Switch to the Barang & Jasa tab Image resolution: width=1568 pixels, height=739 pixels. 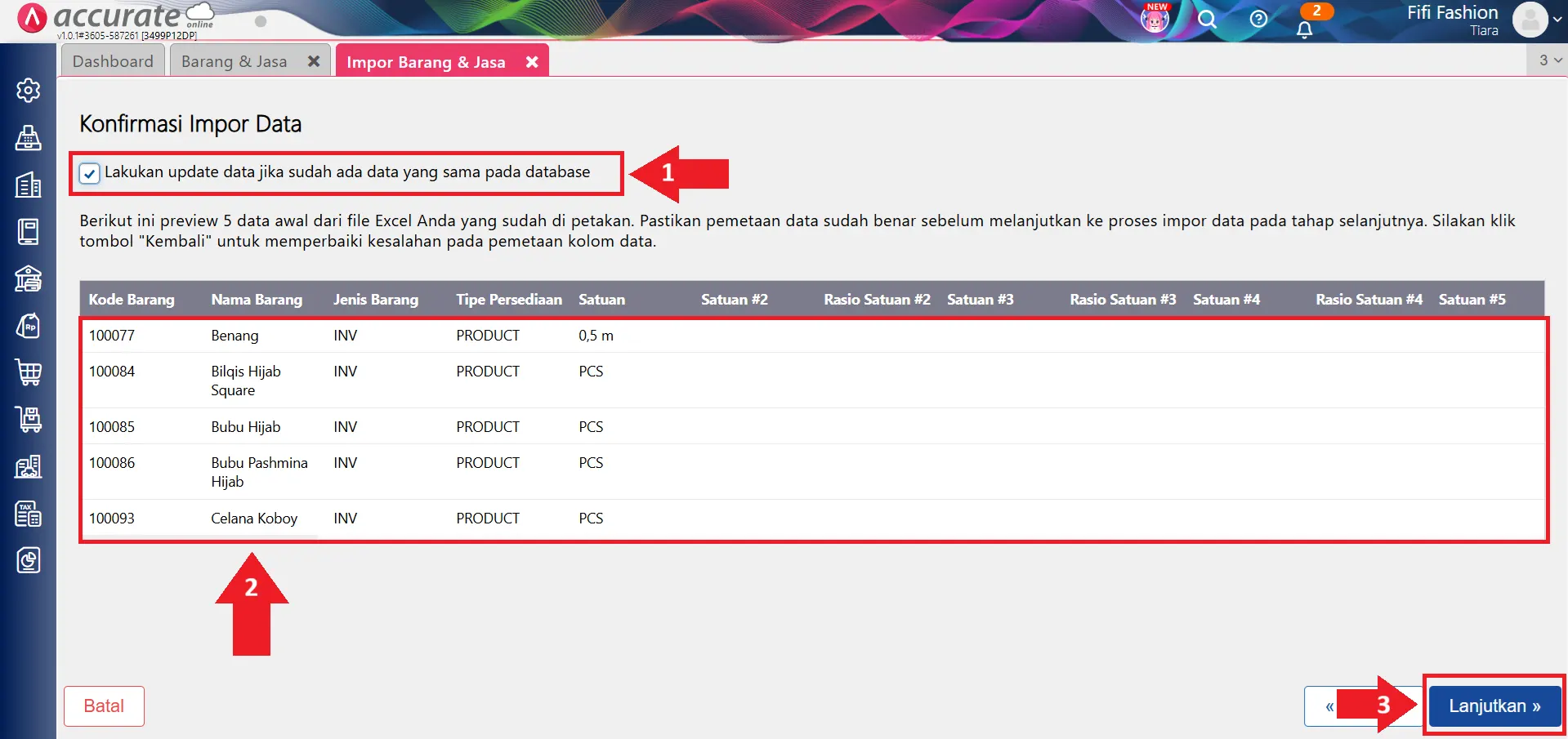click(x=235, y=62)
